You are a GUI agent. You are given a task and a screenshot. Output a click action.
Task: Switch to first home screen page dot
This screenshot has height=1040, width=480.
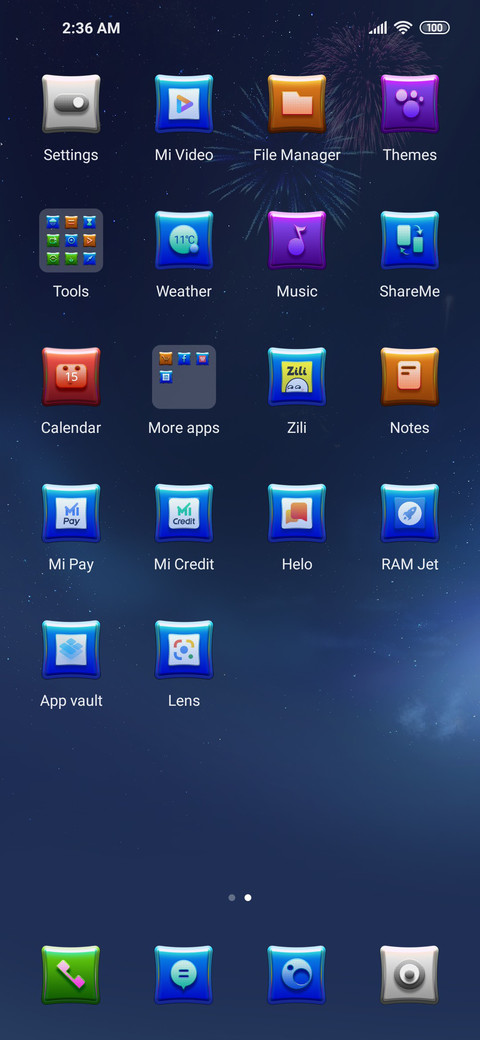click(231, 897)
